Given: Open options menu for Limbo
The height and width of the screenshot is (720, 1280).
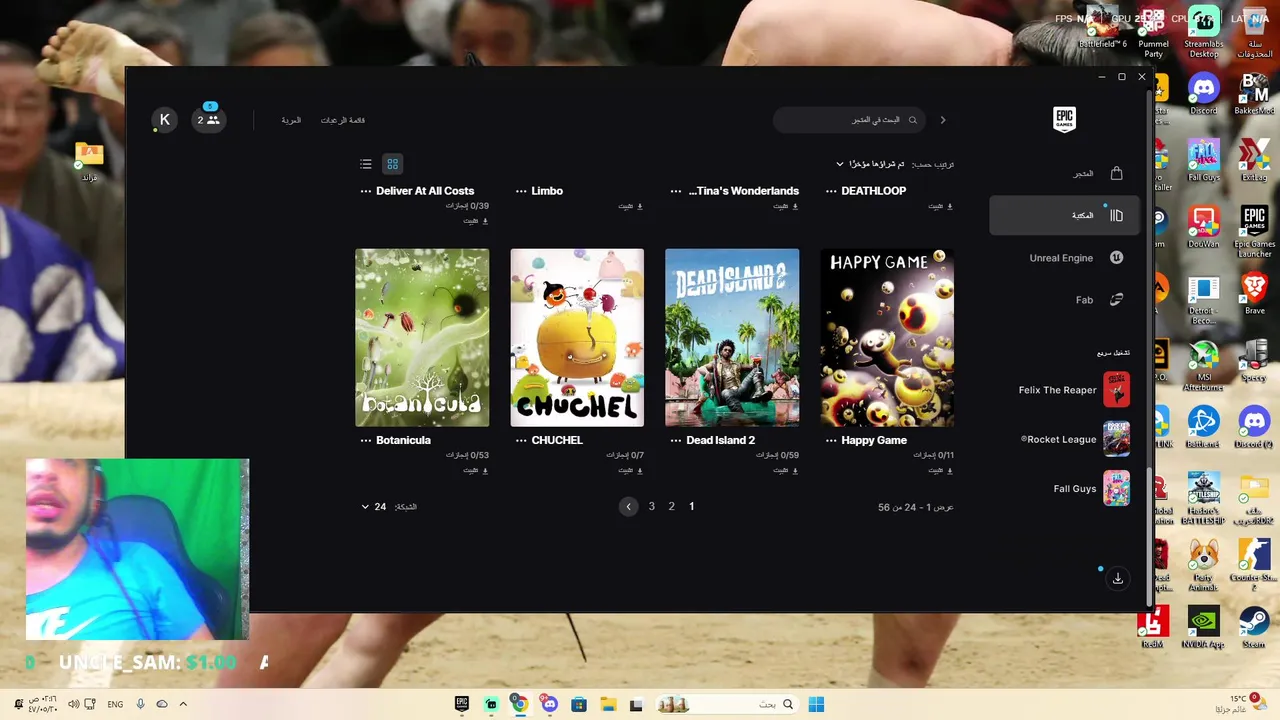Looking at the screenshot, I should click(x=520, y=191).
